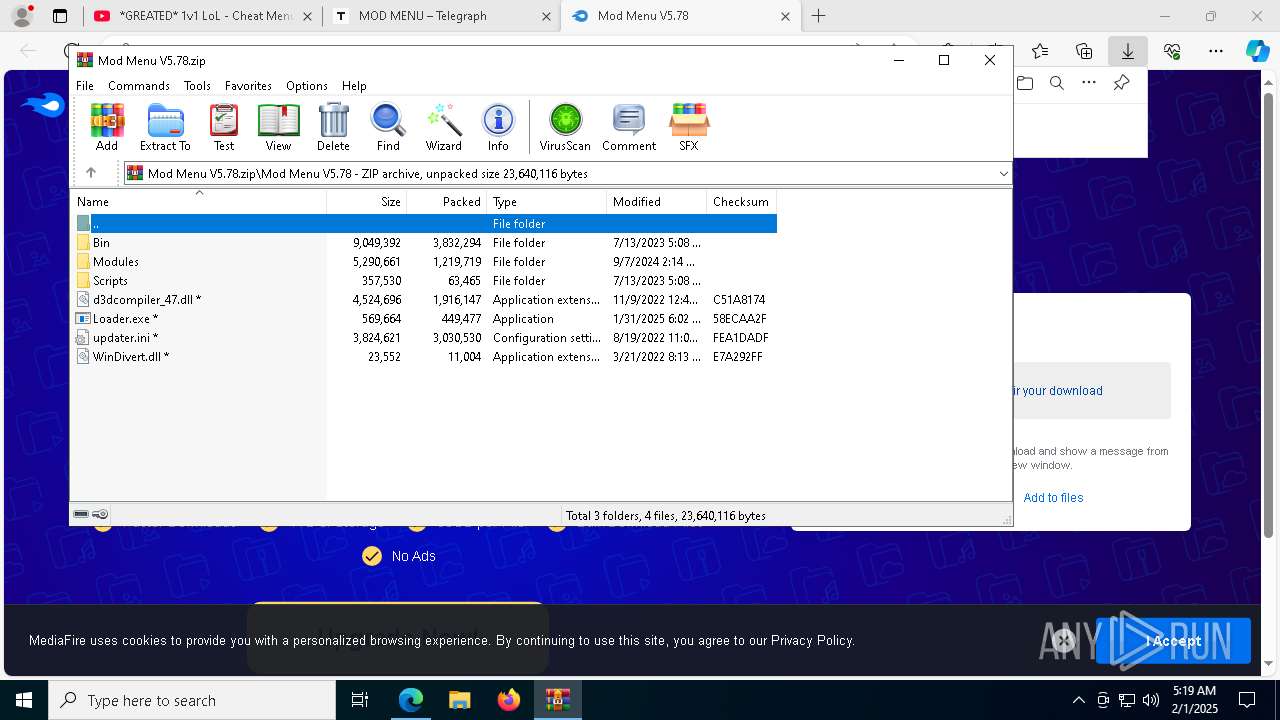Pin the downloads panel
Viewport: 1280px width, 720px height.
coord(1121,83)
